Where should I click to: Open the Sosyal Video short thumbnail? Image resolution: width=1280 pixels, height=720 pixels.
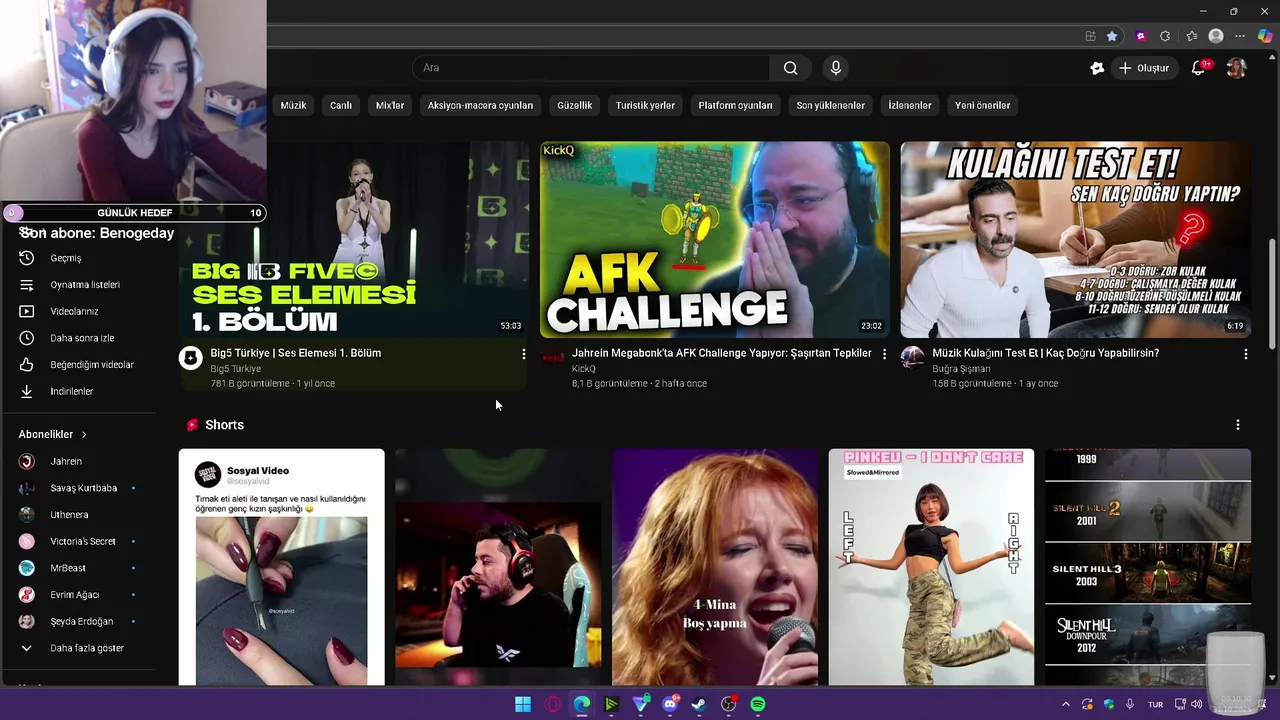coord(281,567)
